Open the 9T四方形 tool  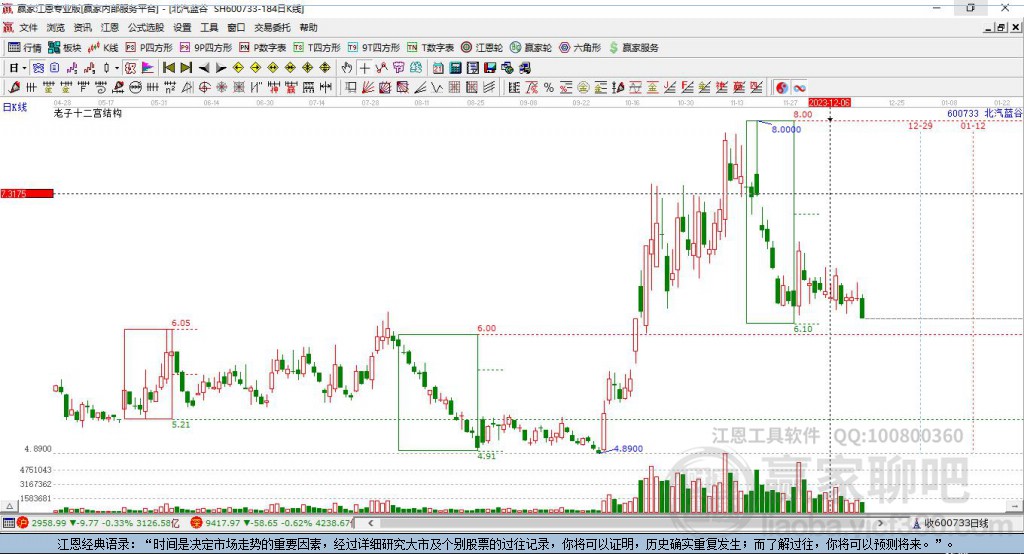tap(374, 48)
